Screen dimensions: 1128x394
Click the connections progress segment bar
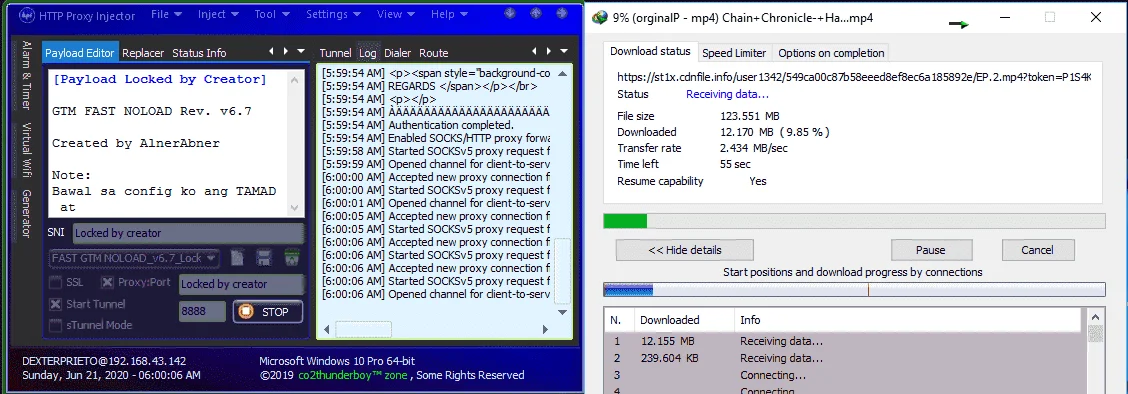854,290
